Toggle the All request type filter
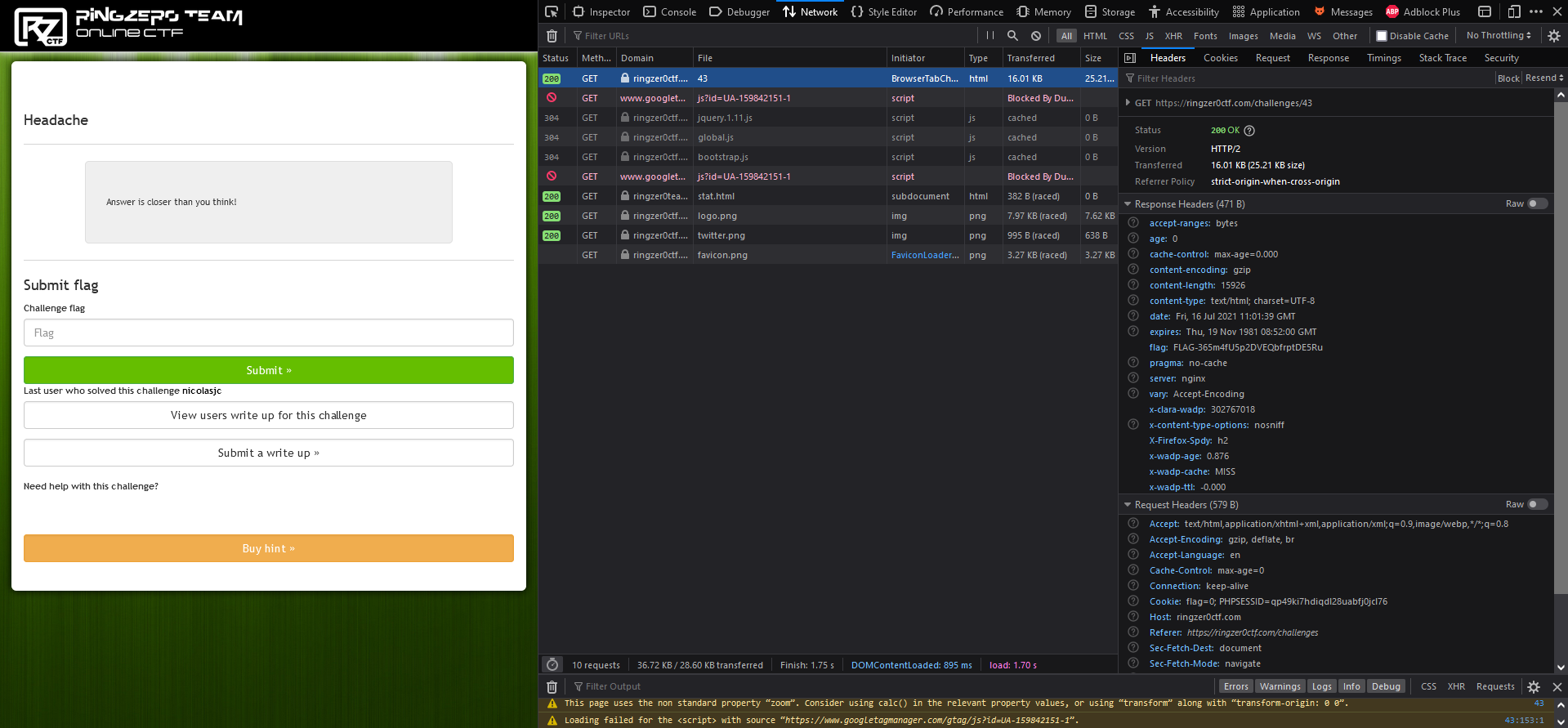This screenshot has width=1568, height=728. click(1066, 36)
